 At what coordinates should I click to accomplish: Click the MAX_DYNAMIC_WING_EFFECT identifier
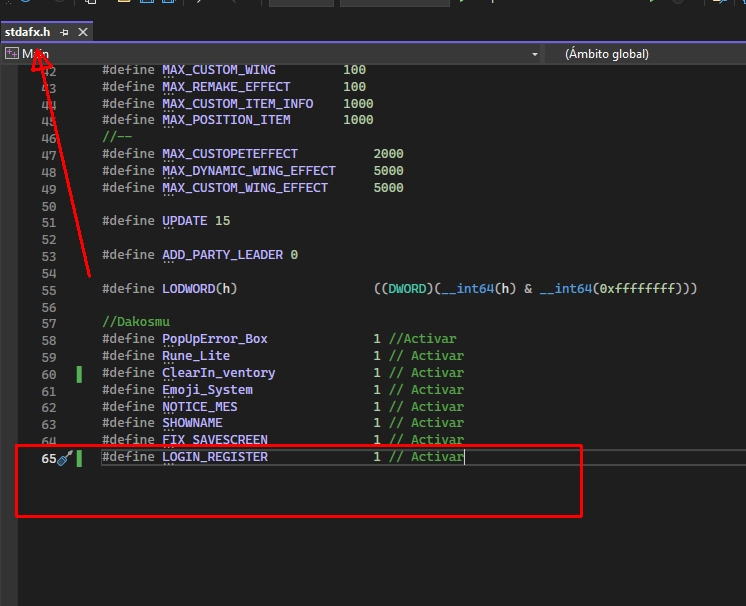coord(249,171)
